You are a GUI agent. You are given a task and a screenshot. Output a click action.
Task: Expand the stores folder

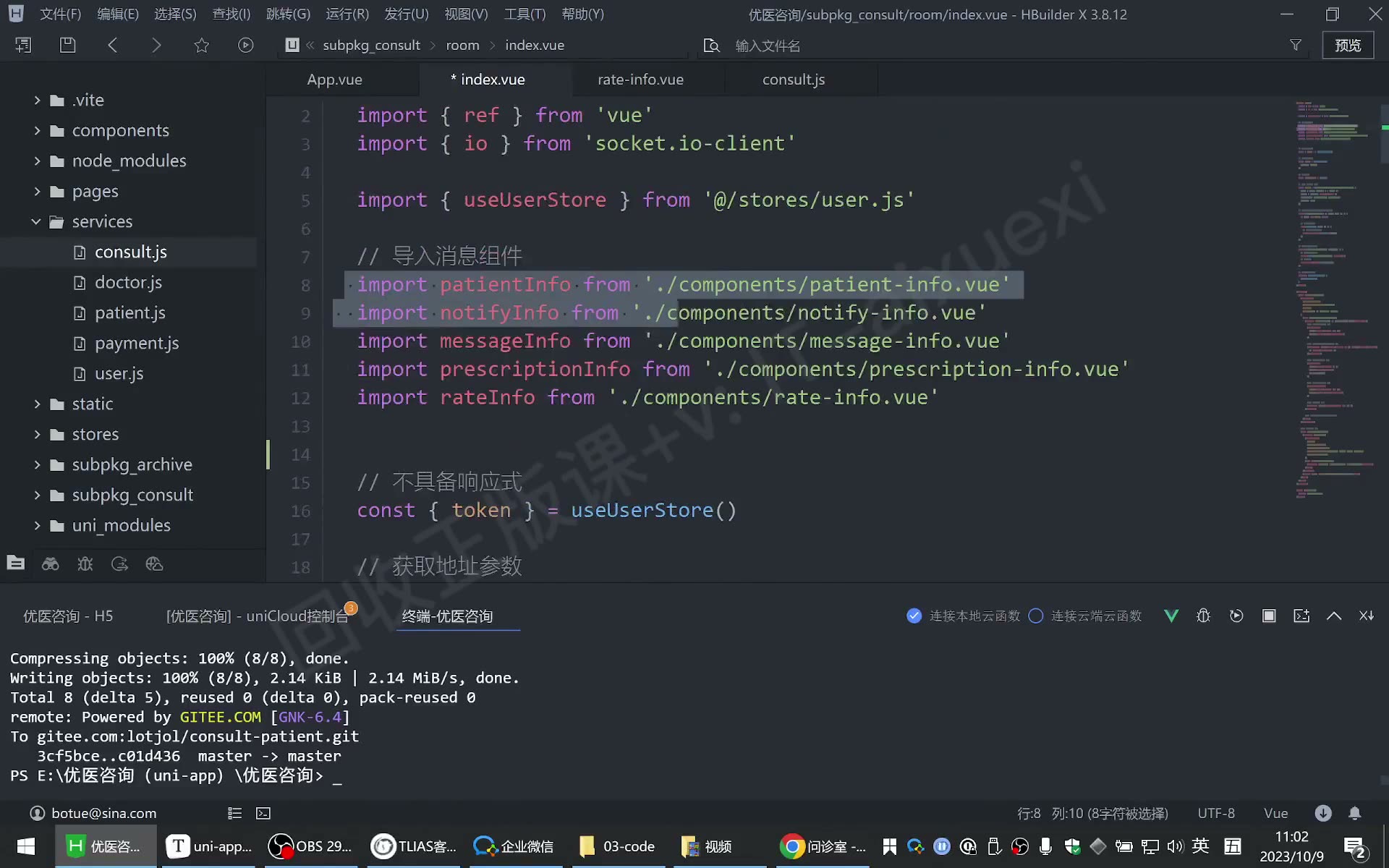[37, 434]
